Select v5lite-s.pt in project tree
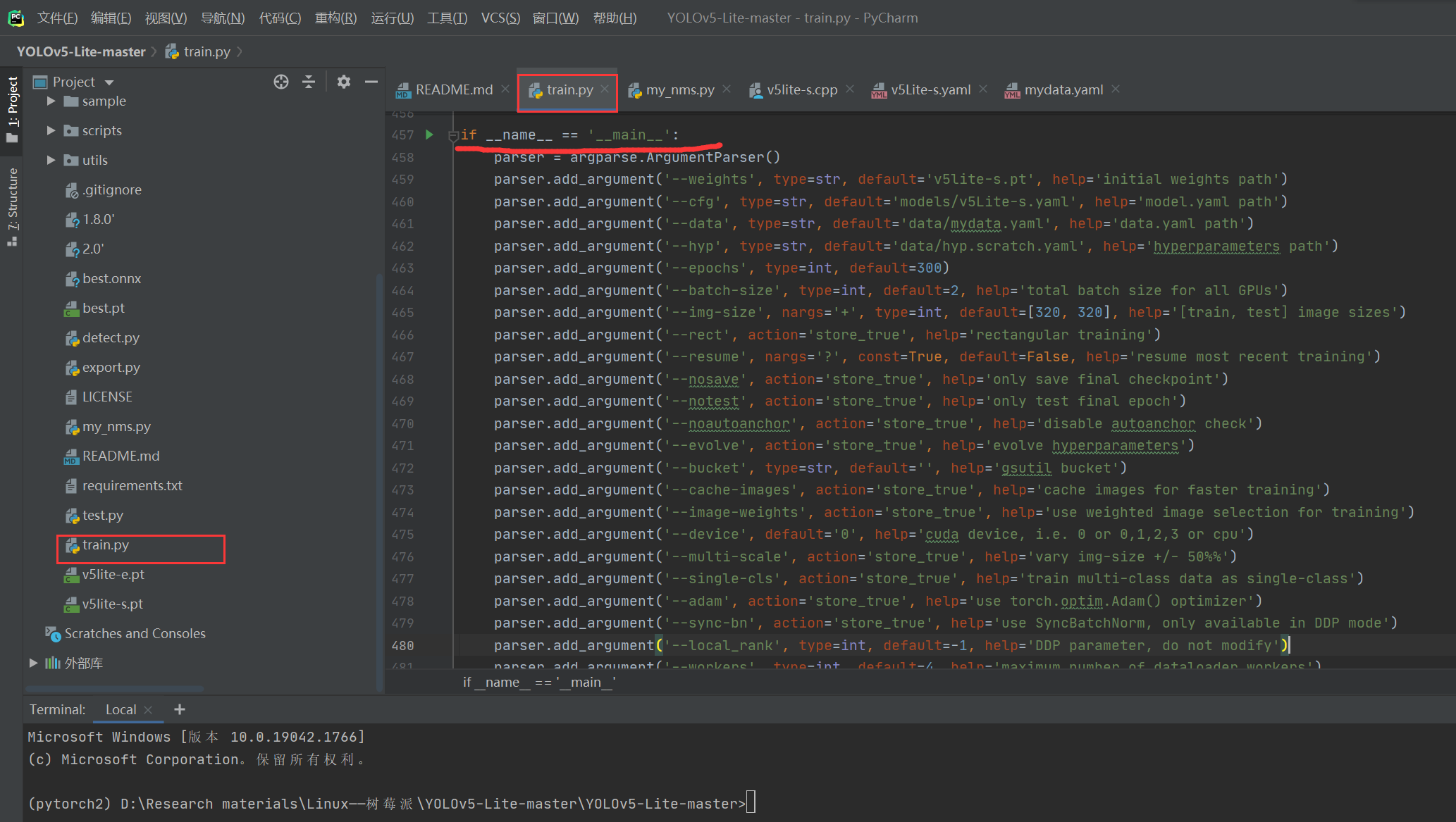The width and height of the screenshot is (1456, 822). (104, 604)
